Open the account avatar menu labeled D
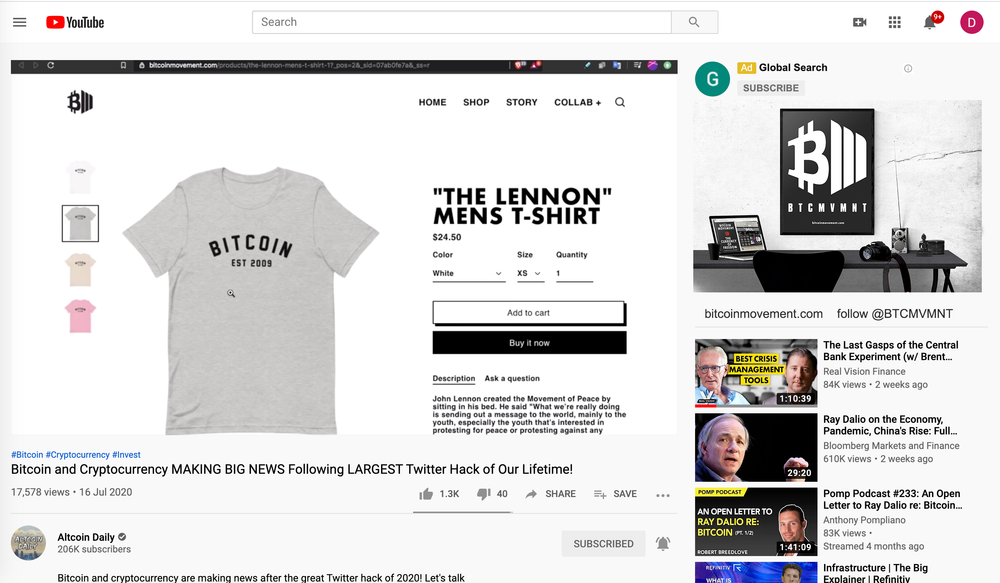This screenshot has width=1000, height=583. (x=971, y=22)
